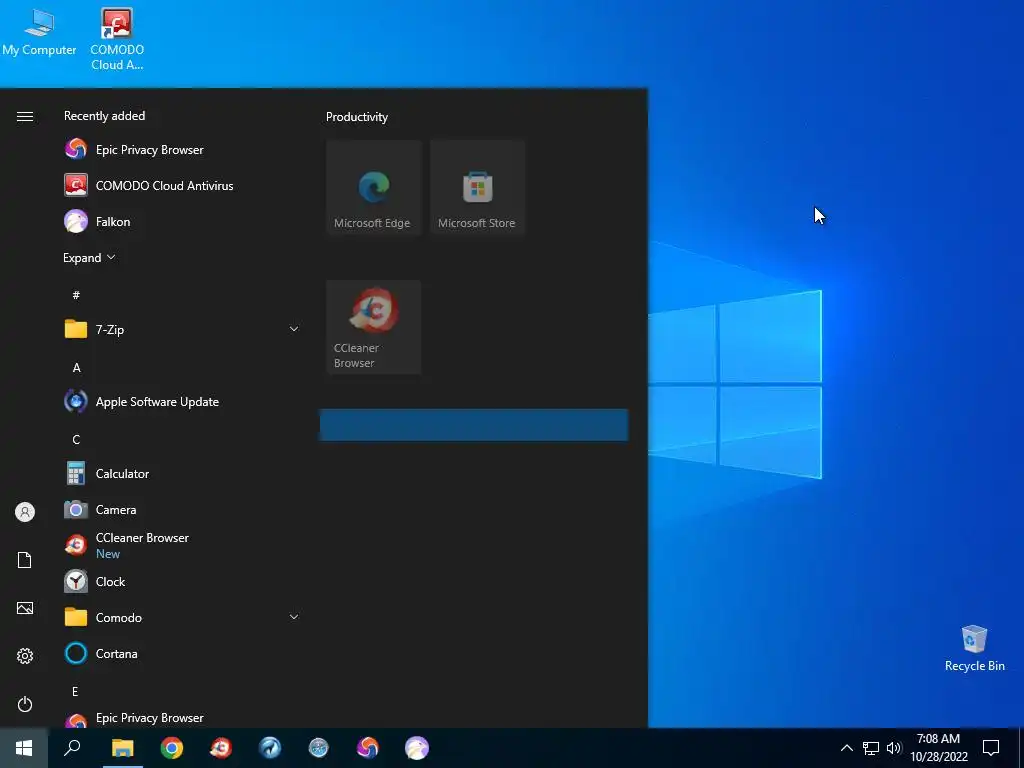
Task: Expand the Recently added list
Action: 89,258
